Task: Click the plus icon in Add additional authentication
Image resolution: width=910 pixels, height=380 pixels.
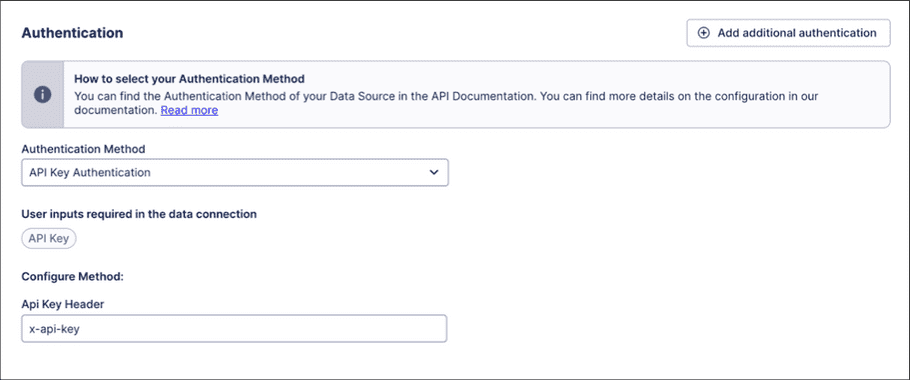Action: 703,33
